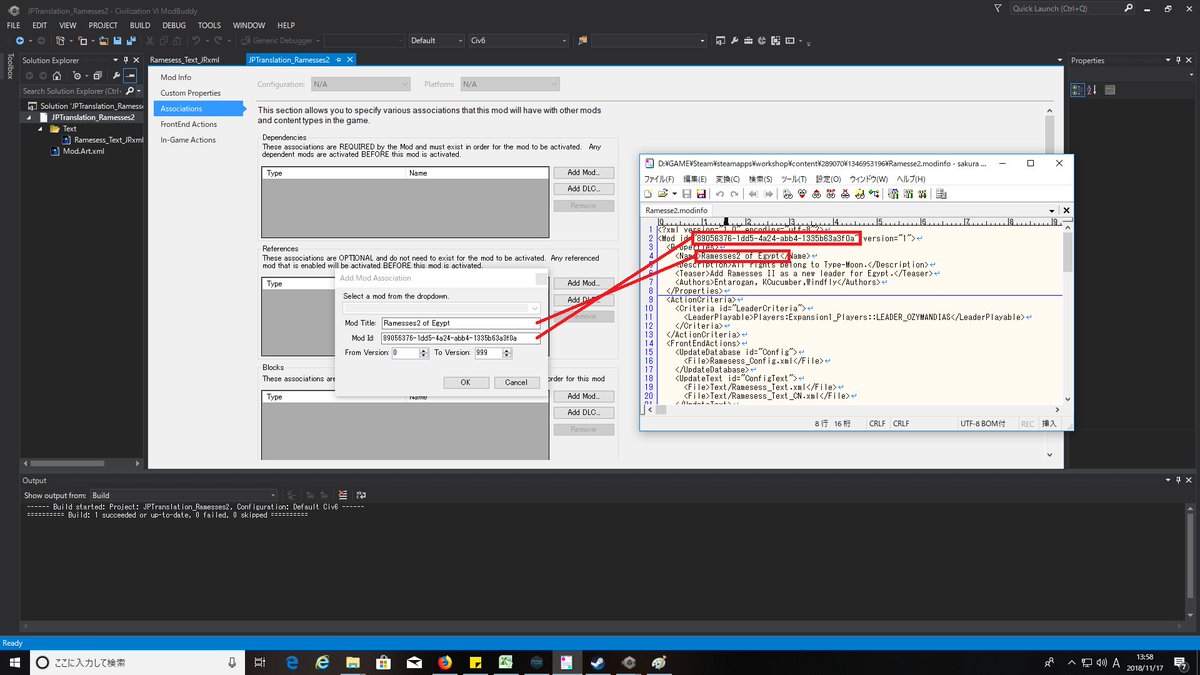This screenshot has width=1200, height=675.
Task: Open Steam from the Windows taskbar
Action: [597, 662]
